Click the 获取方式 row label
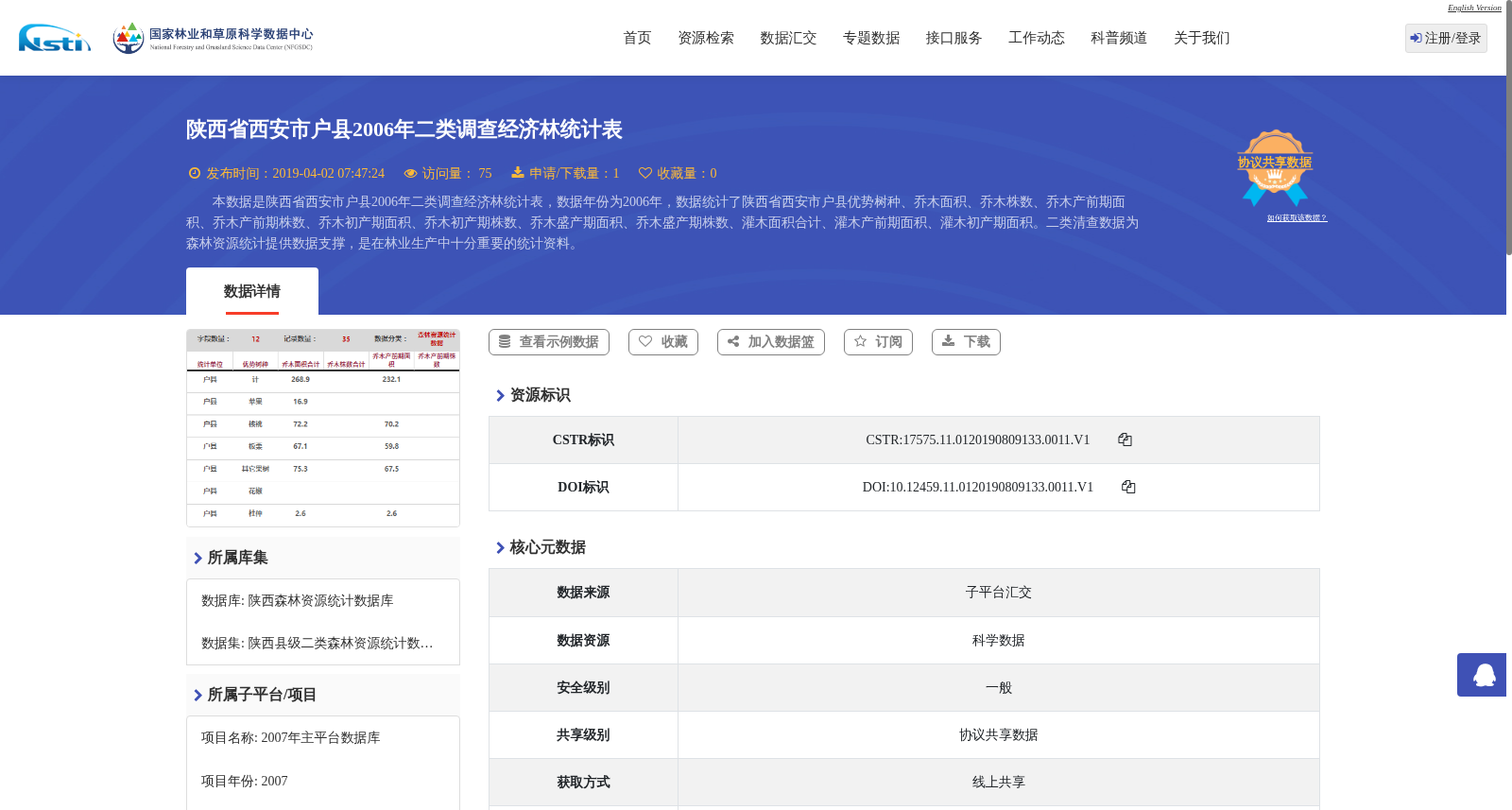 (x=583, y=783)
